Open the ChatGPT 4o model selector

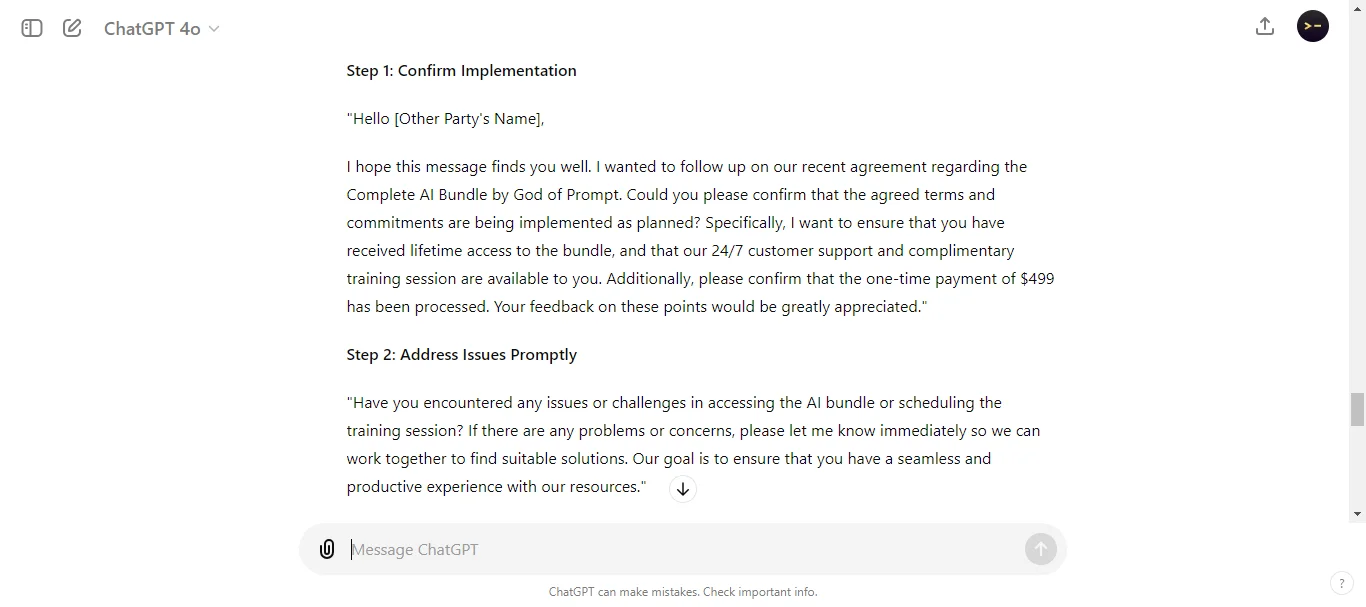pos(160,28)
